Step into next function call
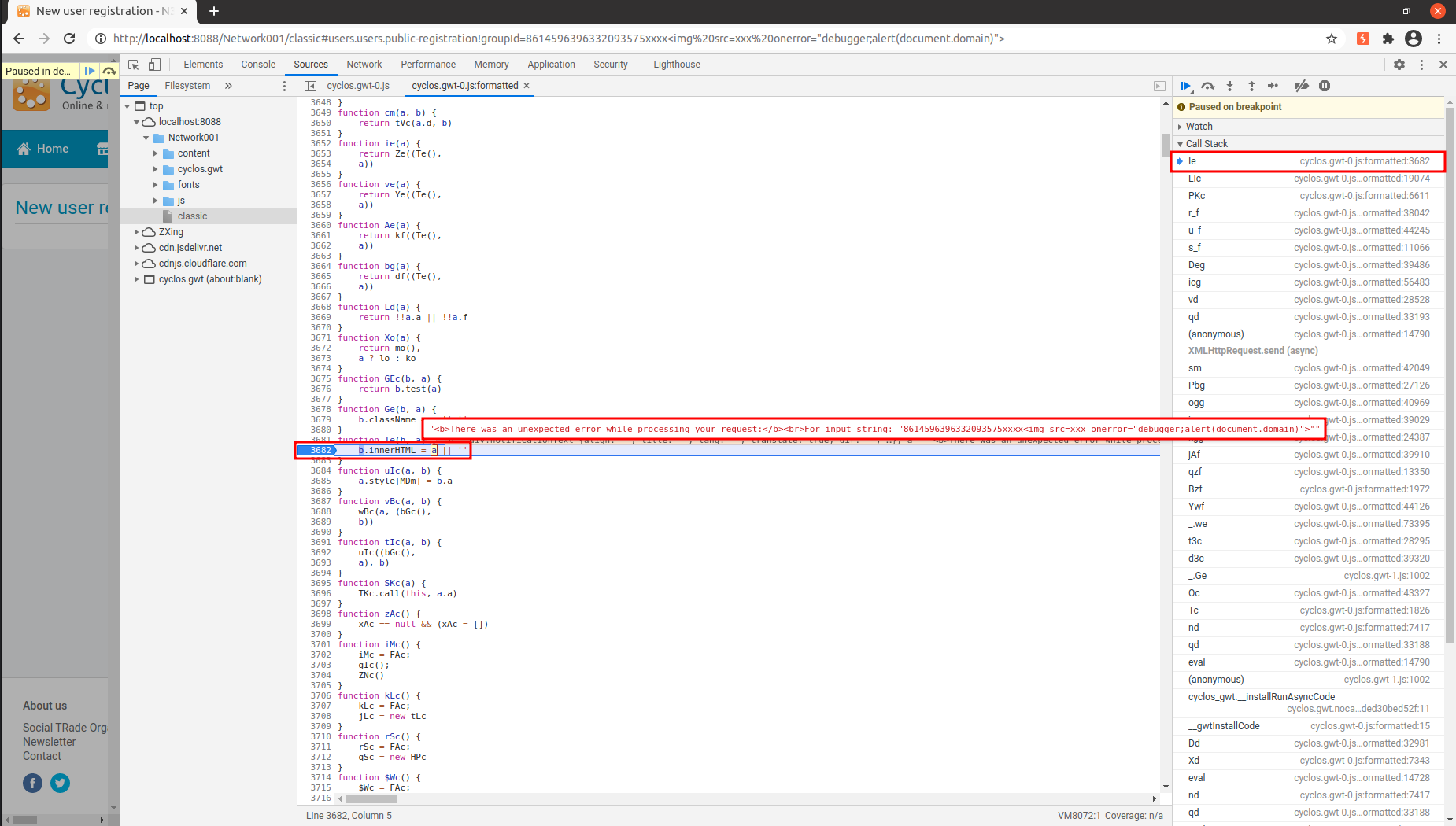 (1229, 86)
